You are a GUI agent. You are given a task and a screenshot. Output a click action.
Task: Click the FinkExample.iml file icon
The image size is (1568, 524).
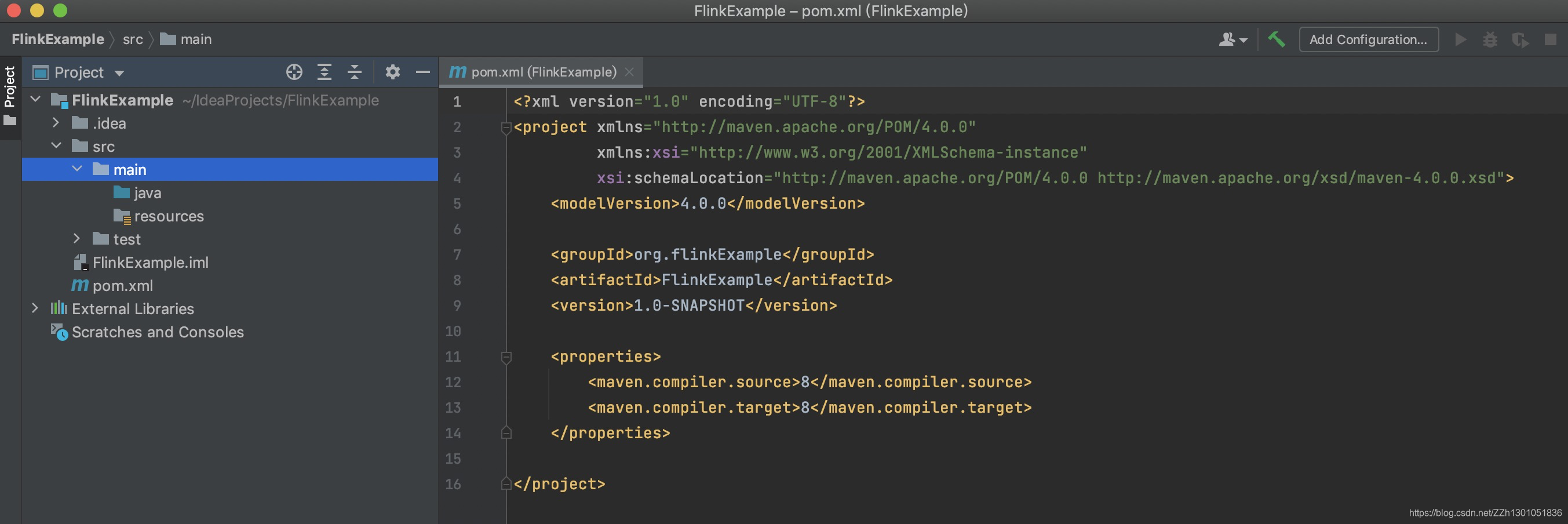coord(81,263)
